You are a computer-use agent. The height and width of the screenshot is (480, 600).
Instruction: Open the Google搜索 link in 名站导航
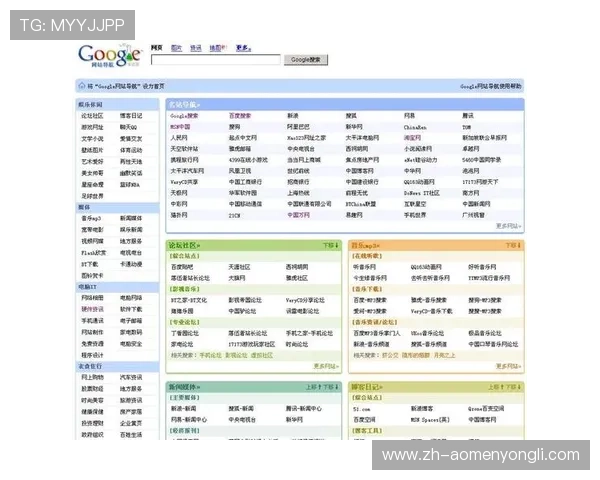pyautogui.click(x=184, y=116)
